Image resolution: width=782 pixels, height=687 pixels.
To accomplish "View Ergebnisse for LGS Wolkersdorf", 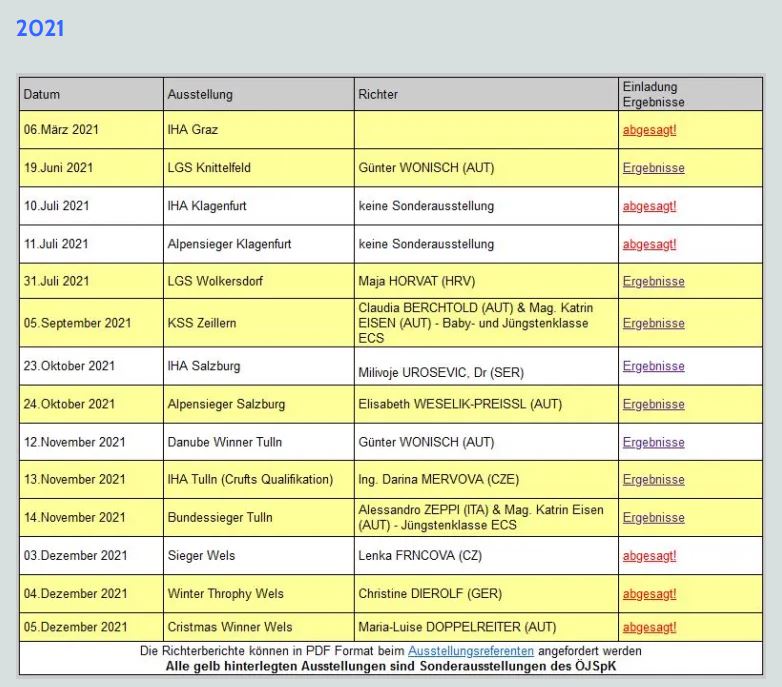I will 653,281.
